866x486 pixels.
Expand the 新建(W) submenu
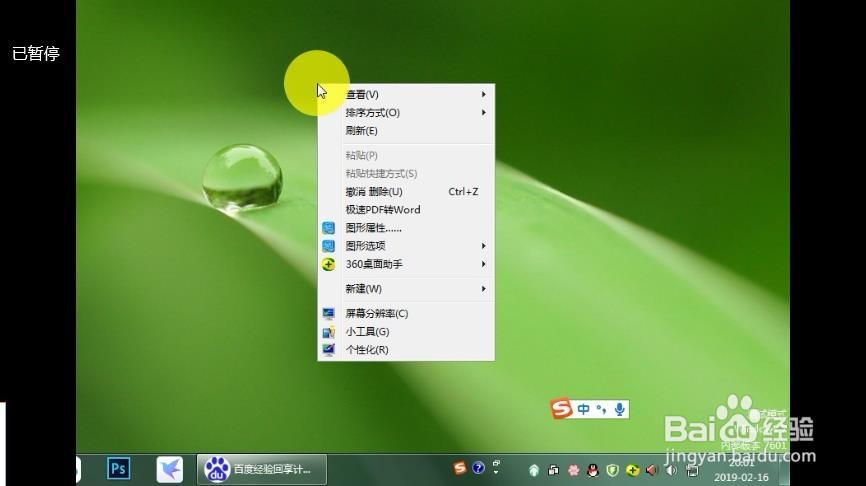coord(406,289)
